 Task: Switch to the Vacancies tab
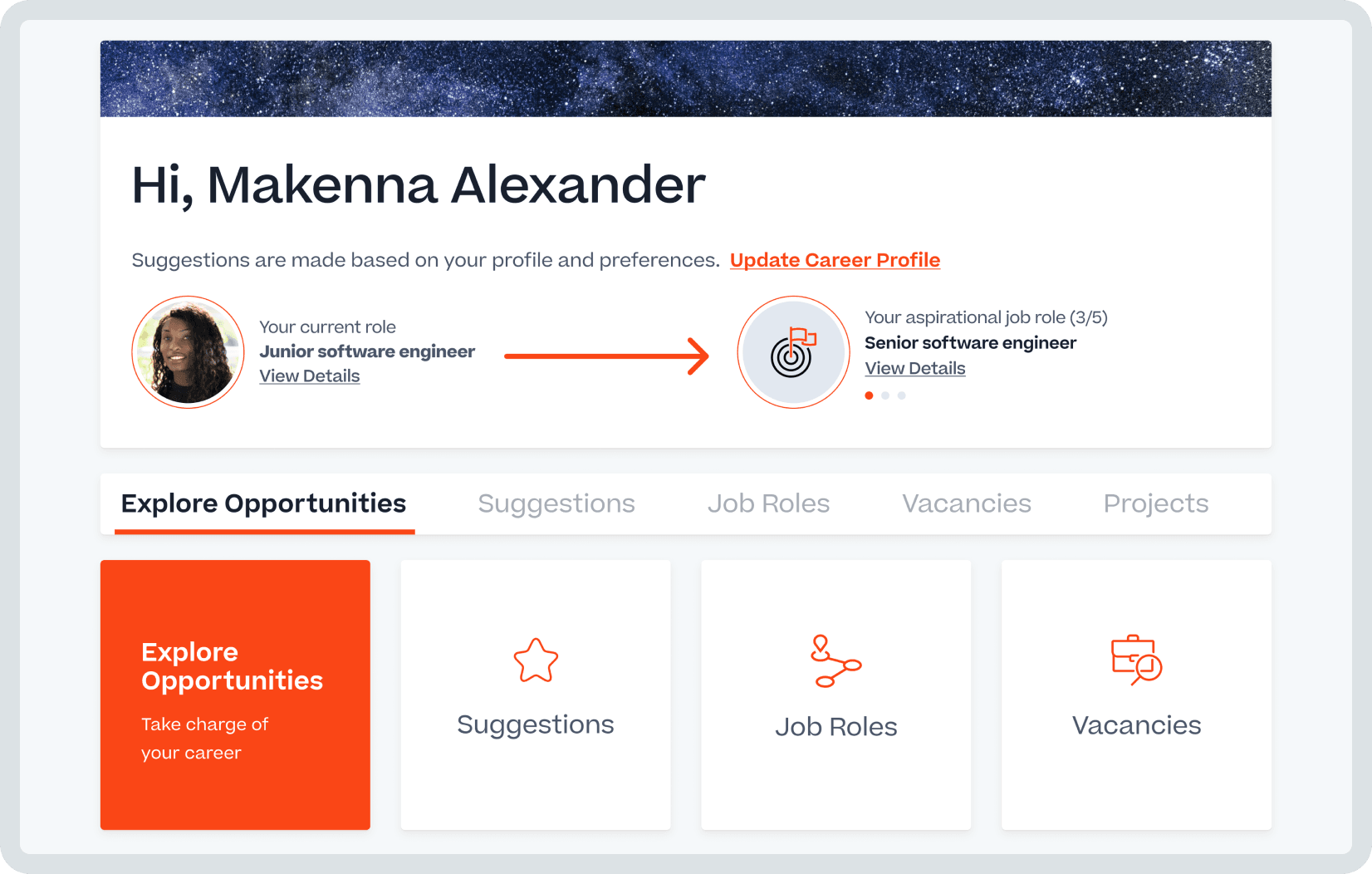966,503
